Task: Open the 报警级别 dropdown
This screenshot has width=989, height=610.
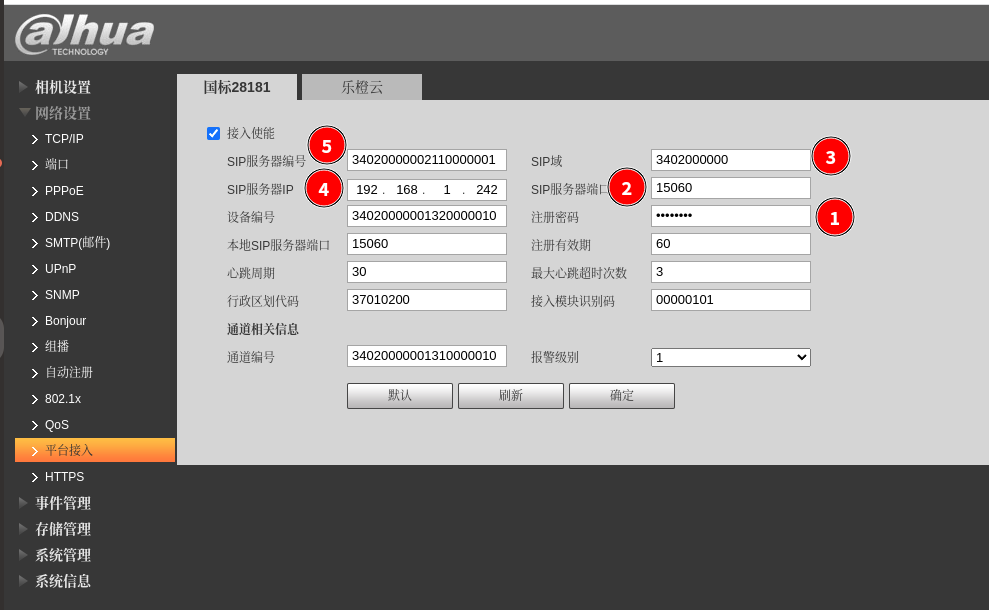Action: (730, 357)
